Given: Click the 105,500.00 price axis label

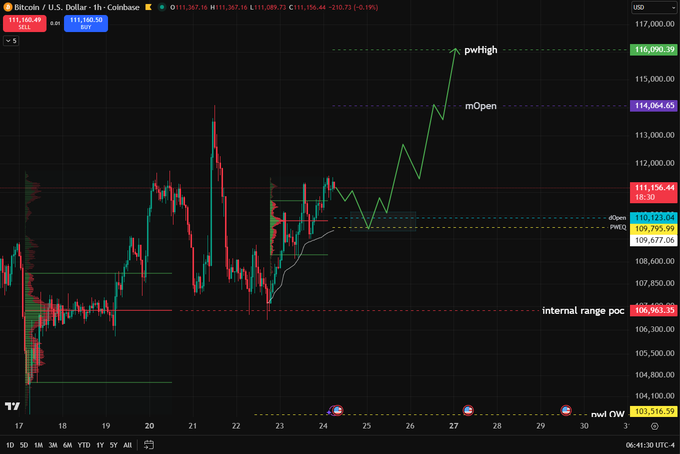Looking at the screenshot, I should tap(655, 353).
